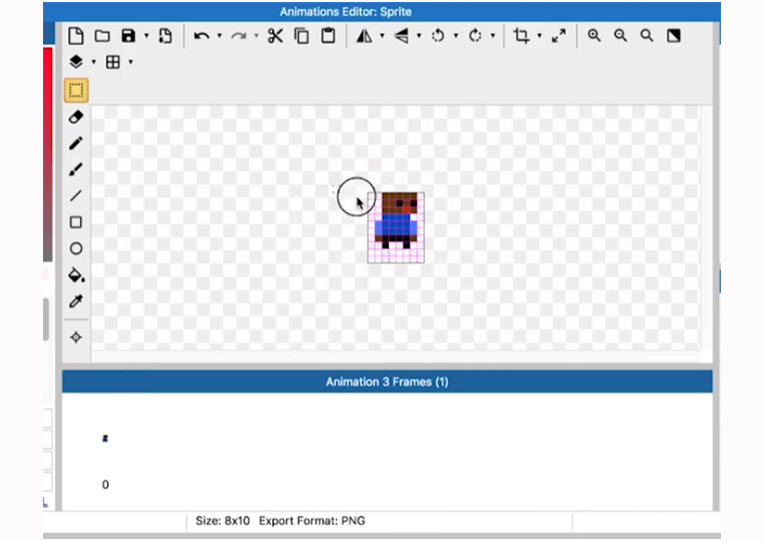Expand the grid options dropdown arrow
Screen dimensions: 763x541
130,62
